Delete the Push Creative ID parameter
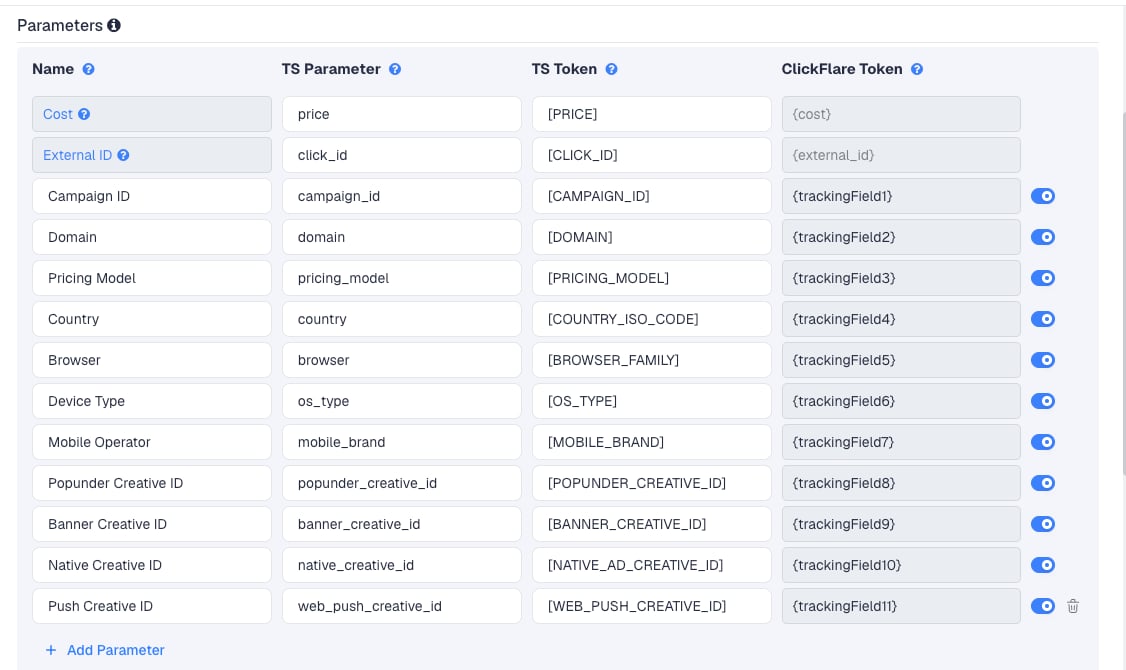This screenshot has height=670, width=1126. pyautogui.click(x=1073, y=606)
